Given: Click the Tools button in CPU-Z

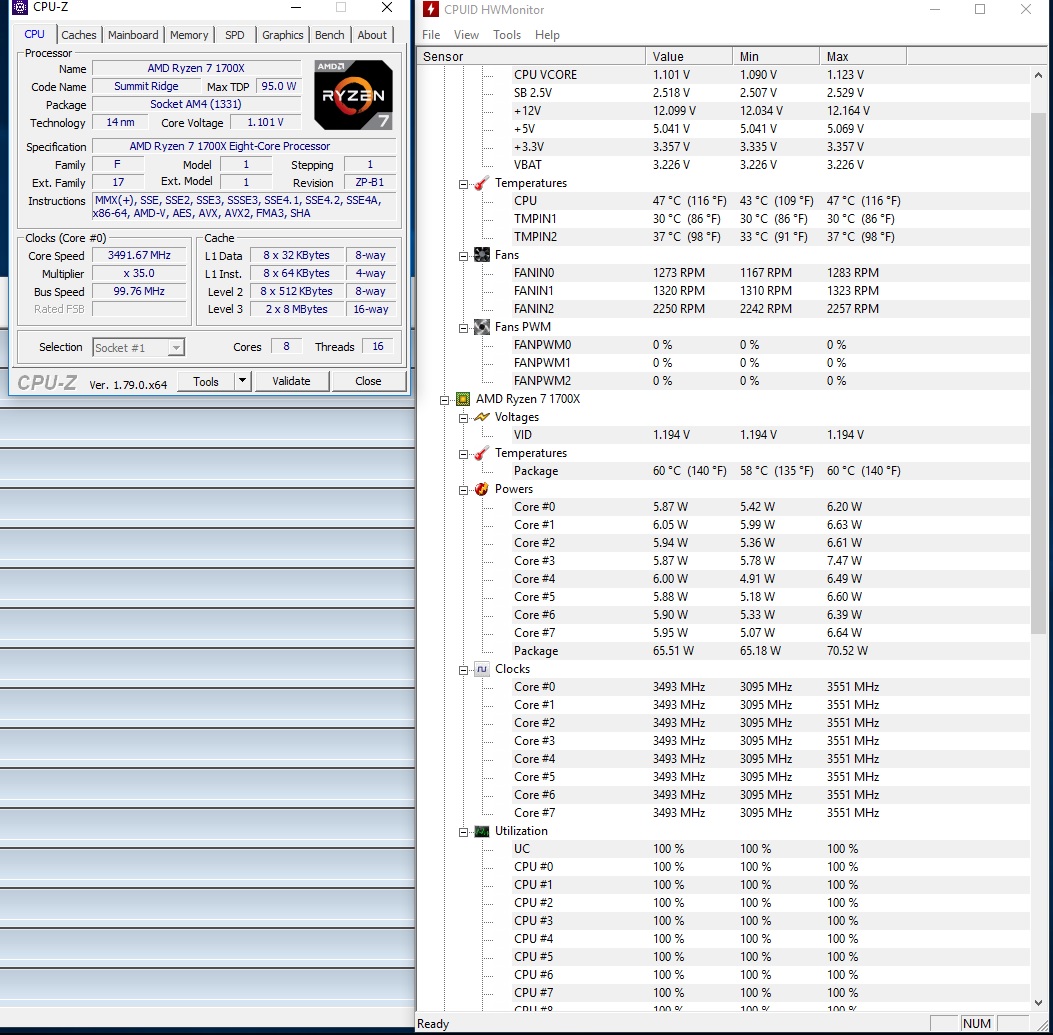Looking at the screenshot, I should click(x=206, y=381).
